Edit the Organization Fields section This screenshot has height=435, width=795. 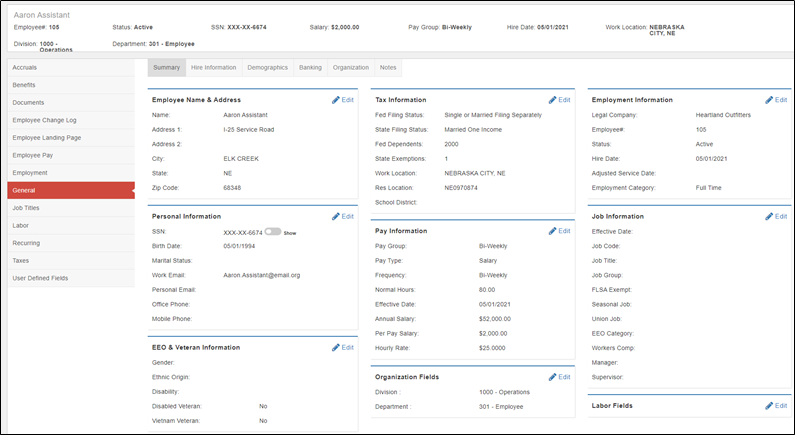(559, 377)
